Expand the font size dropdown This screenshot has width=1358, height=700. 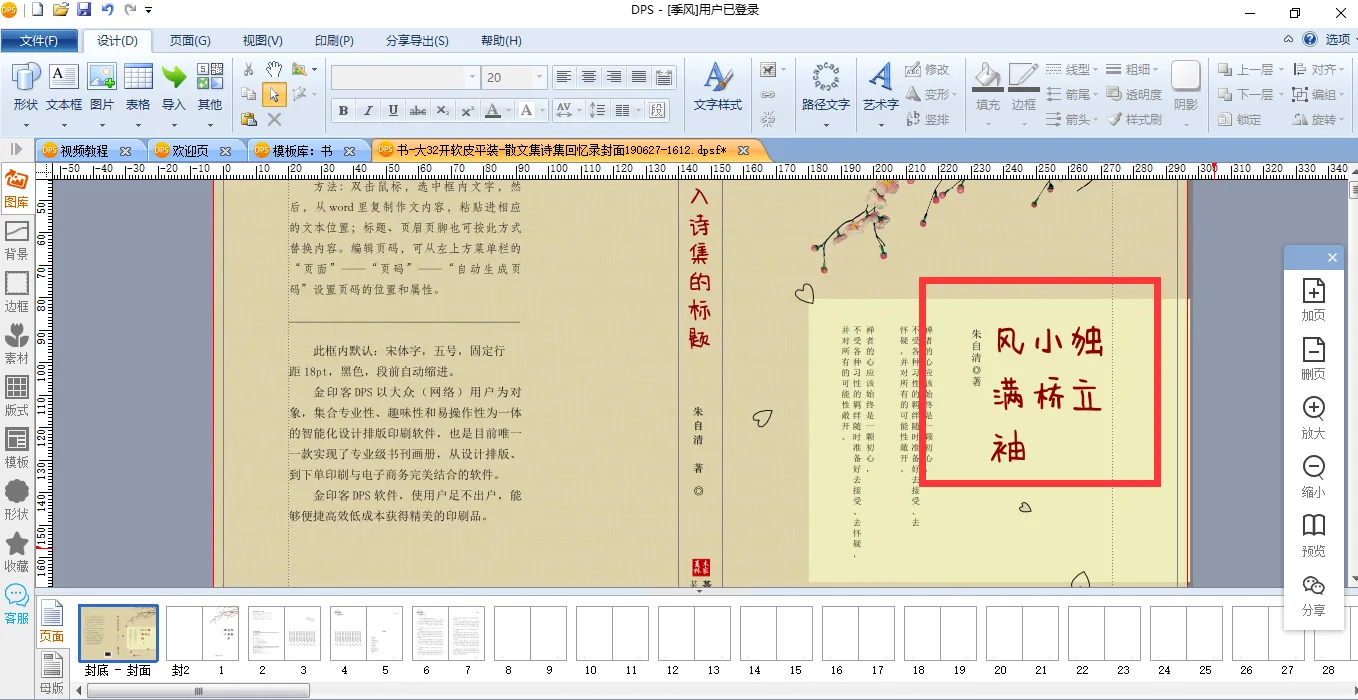tap(540, 77)
